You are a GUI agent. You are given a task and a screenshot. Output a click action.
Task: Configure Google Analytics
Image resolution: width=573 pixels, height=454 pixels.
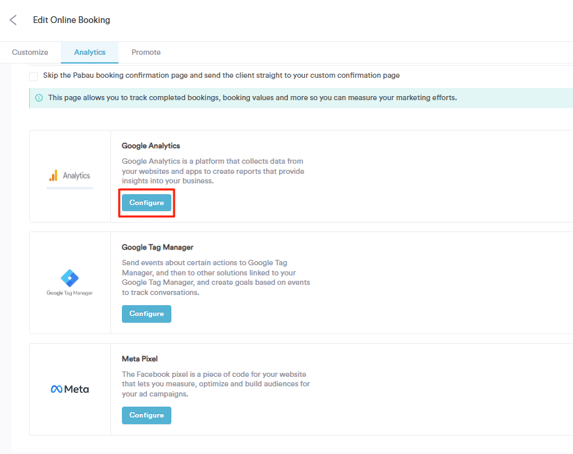click(x=147, y=203)
